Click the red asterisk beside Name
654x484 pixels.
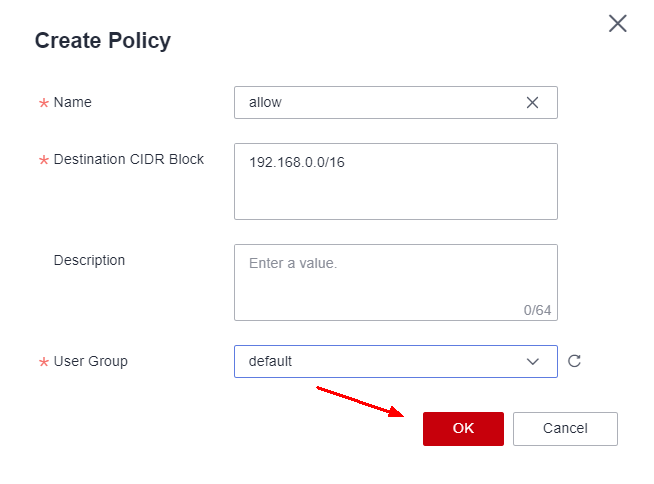click(x=44, y=104)
